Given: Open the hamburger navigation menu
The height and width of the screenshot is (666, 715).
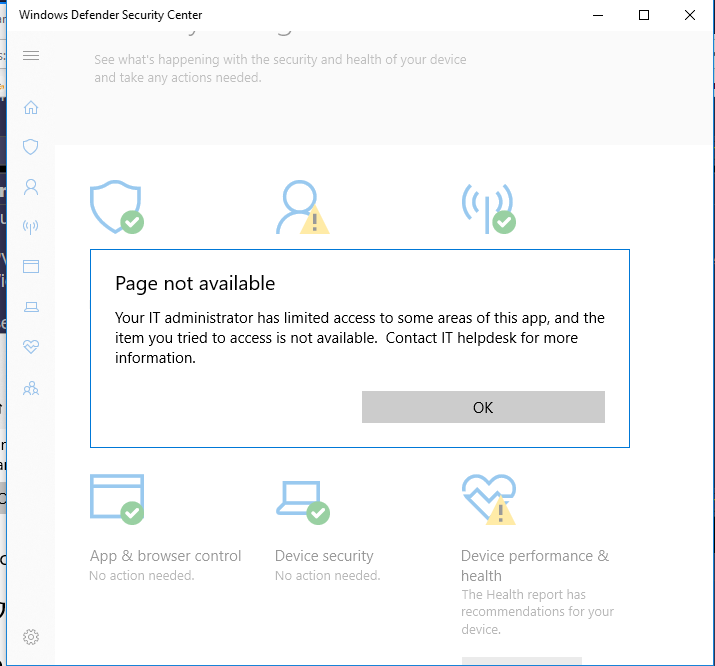Looking at the screenshot, I should tap(31, 56).
